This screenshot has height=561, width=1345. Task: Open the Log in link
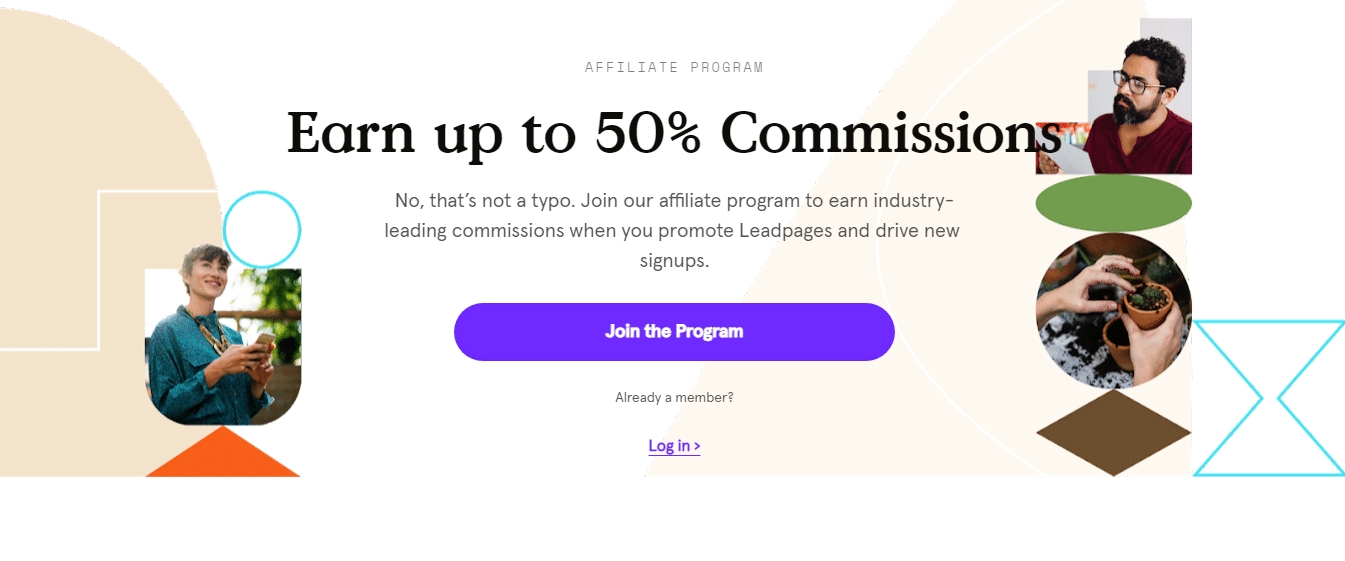(674, 446)
